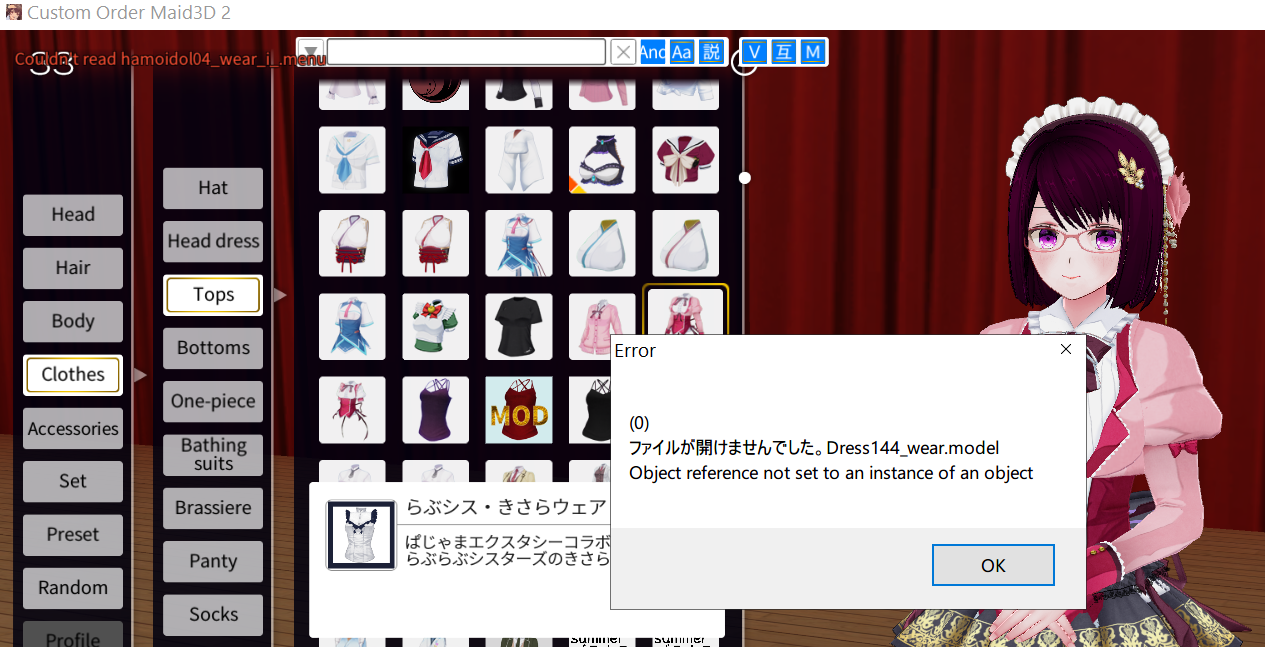Choose the Socks subcategory
The width and height of the screenshot is (1265, 647).
pyautogui.click(x=213, y=615)
